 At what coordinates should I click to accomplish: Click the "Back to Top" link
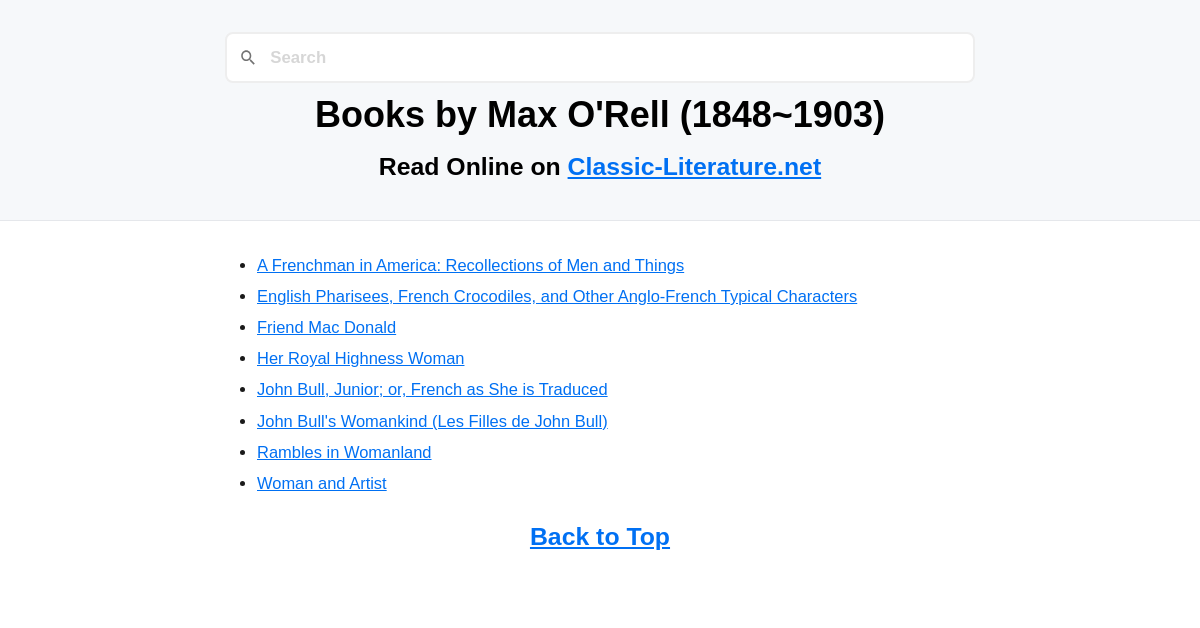600,537
